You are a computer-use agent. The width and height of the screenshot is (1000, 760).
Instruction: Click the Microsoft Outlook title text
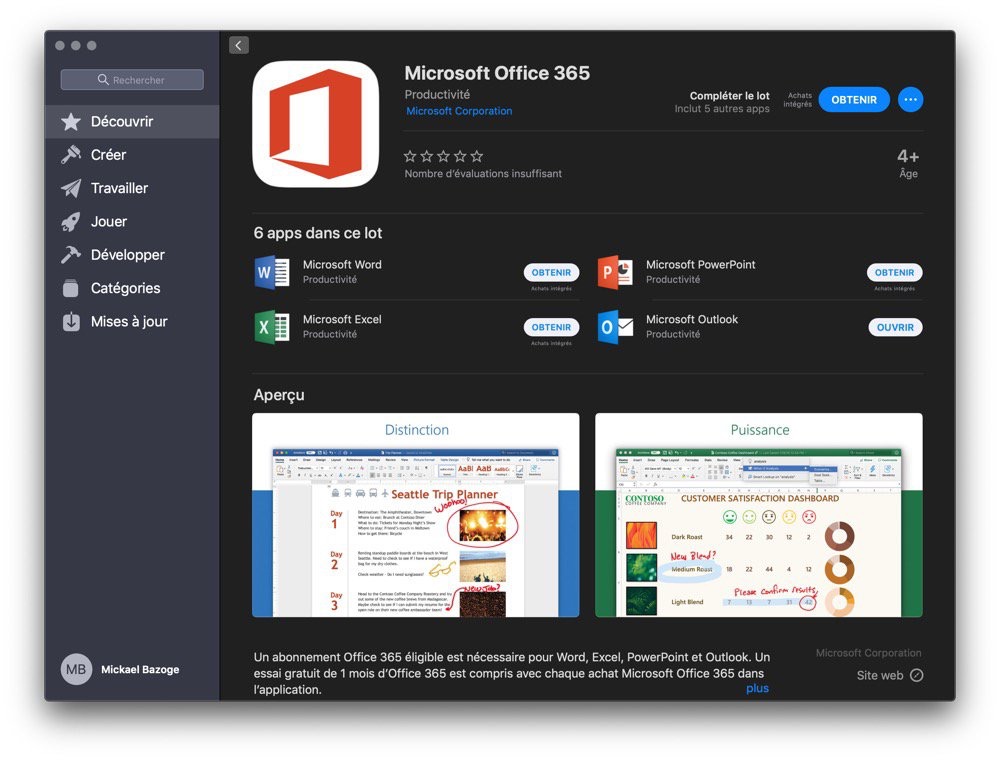click(x=692, y=319)
